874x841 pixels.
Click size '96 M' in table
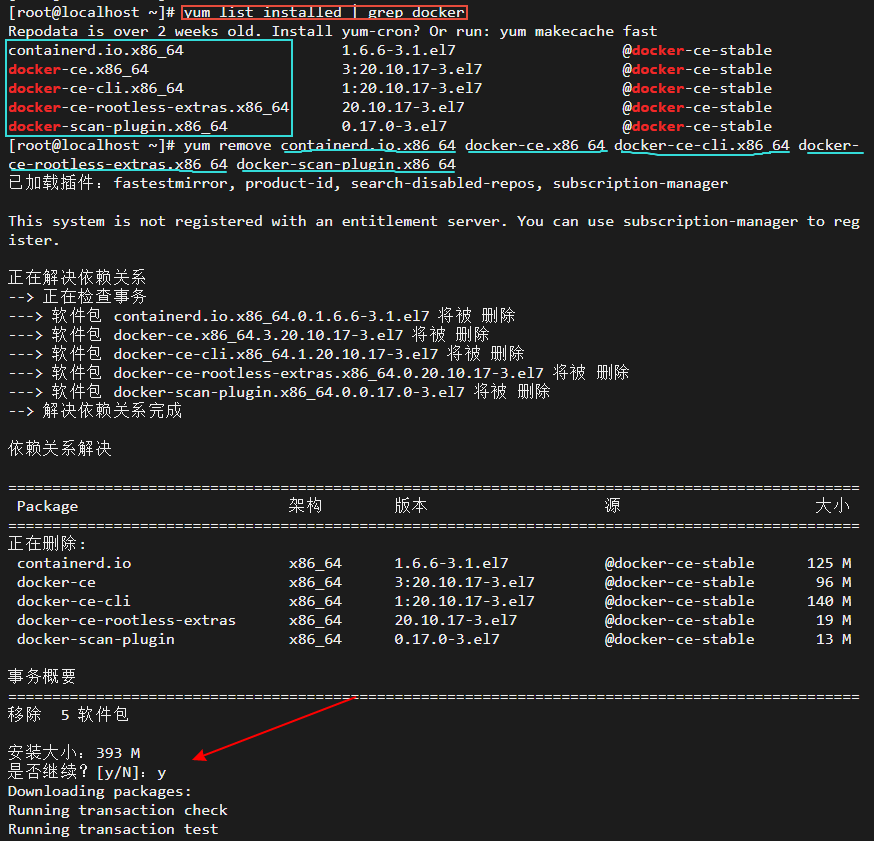pyautogui.click(x=833, y=582)
